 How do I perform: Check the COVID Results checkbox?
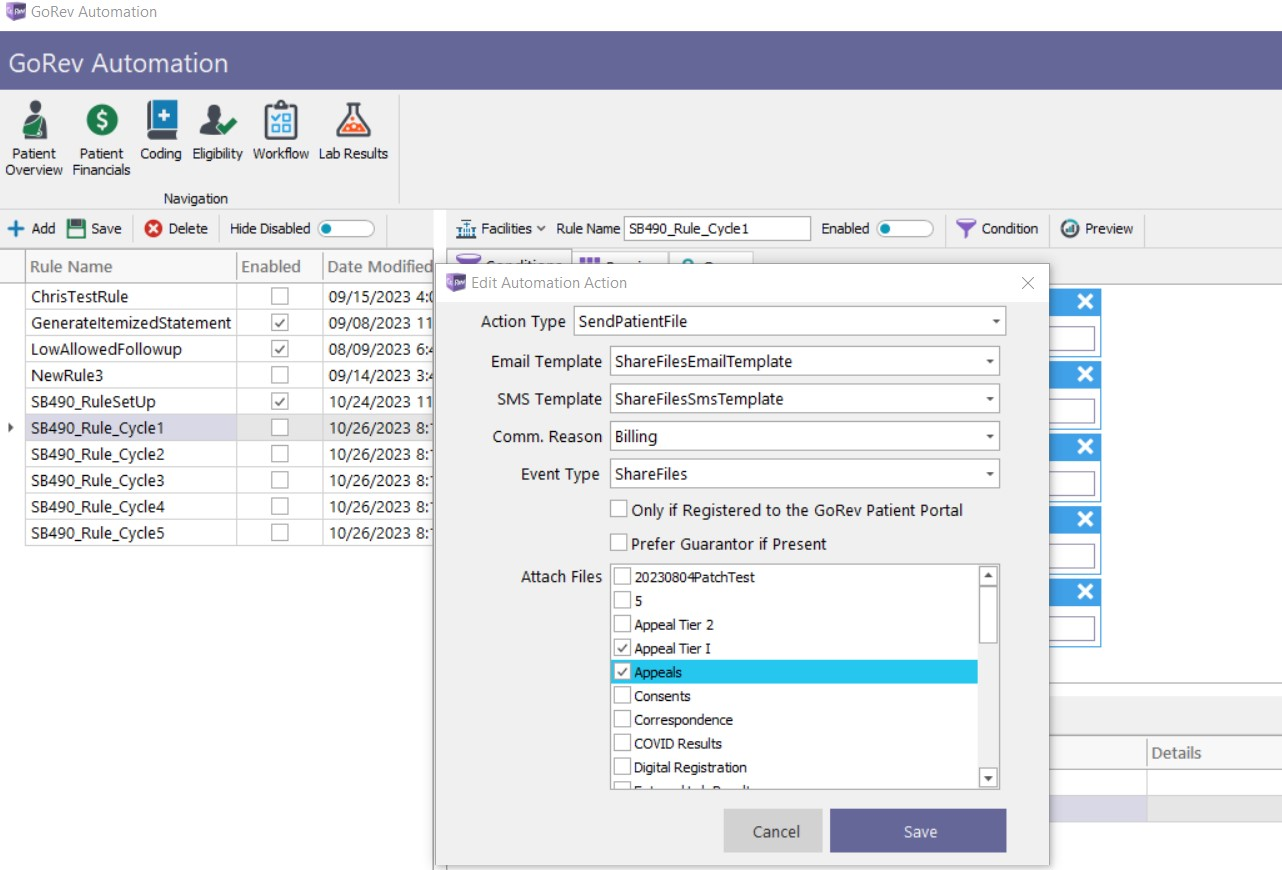[x=623, y=743]
